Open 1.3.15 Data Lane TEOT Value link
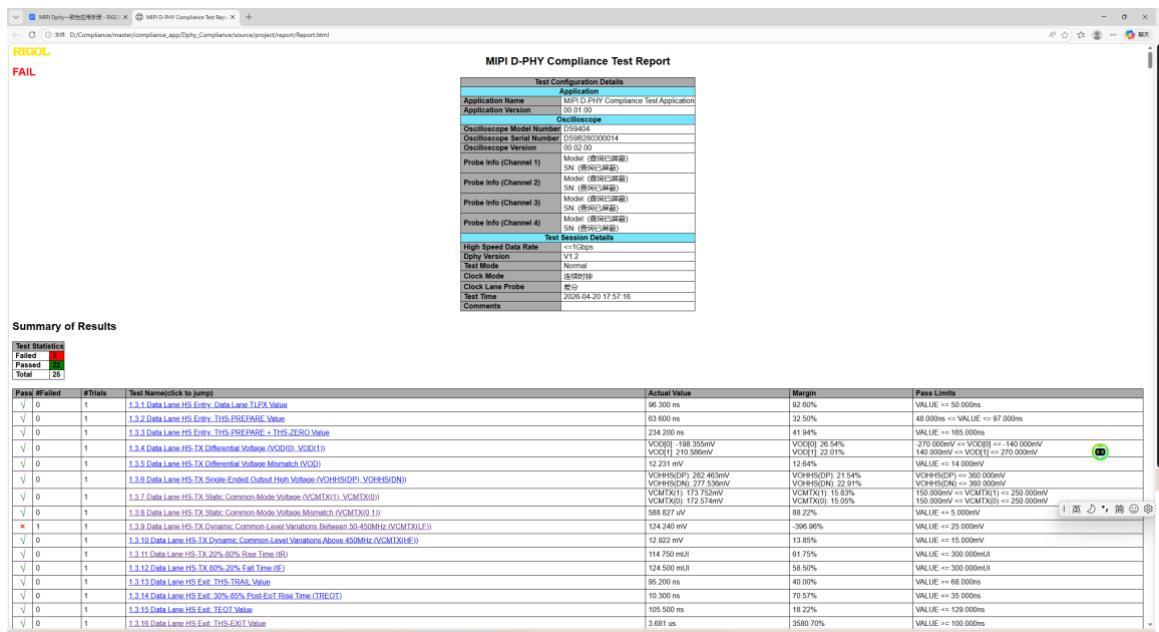Image resolution: width=1159 pixels, height=632 pixels. click(191, 610)
